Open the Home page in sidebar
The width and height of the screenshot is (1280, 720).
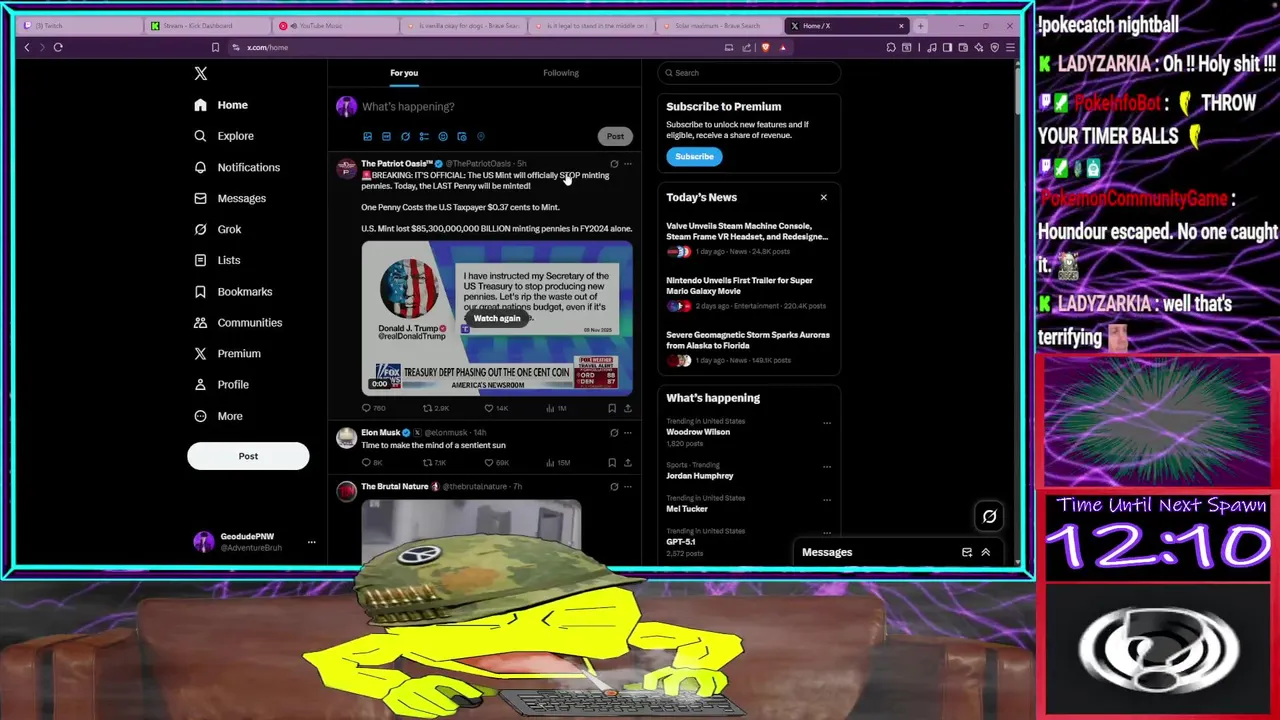pyautogui.click(x=221, y=105)
